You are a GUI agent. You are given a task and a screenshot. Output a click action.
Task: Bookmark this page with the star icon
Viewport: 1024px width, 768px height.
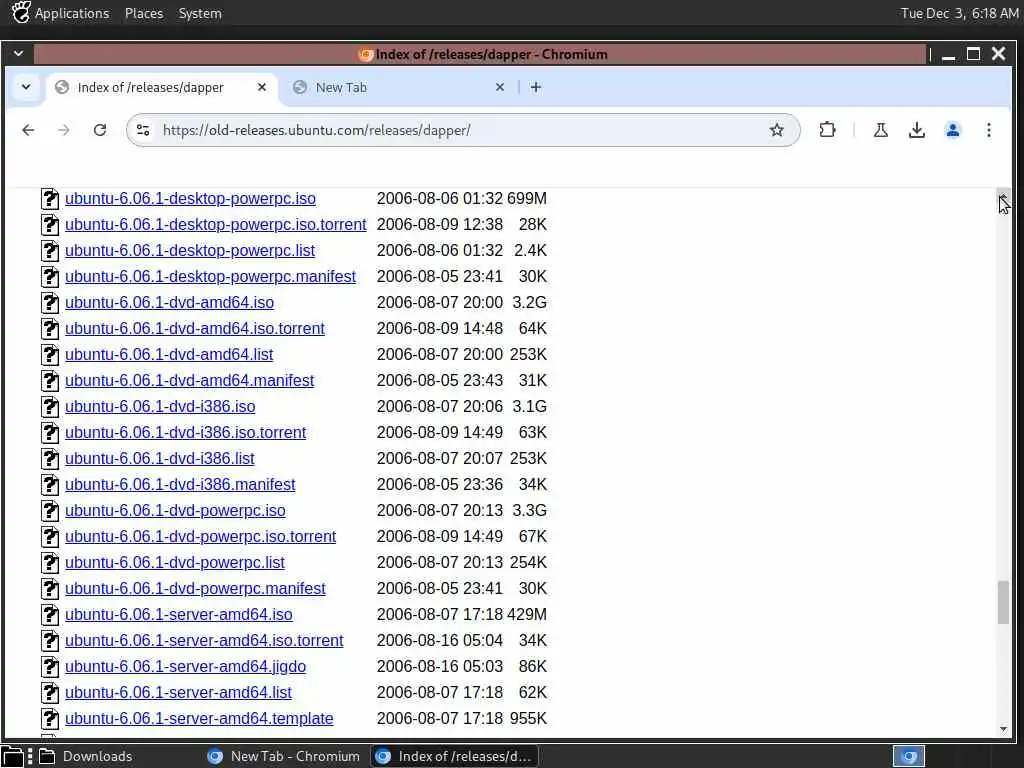click(776, 130)
